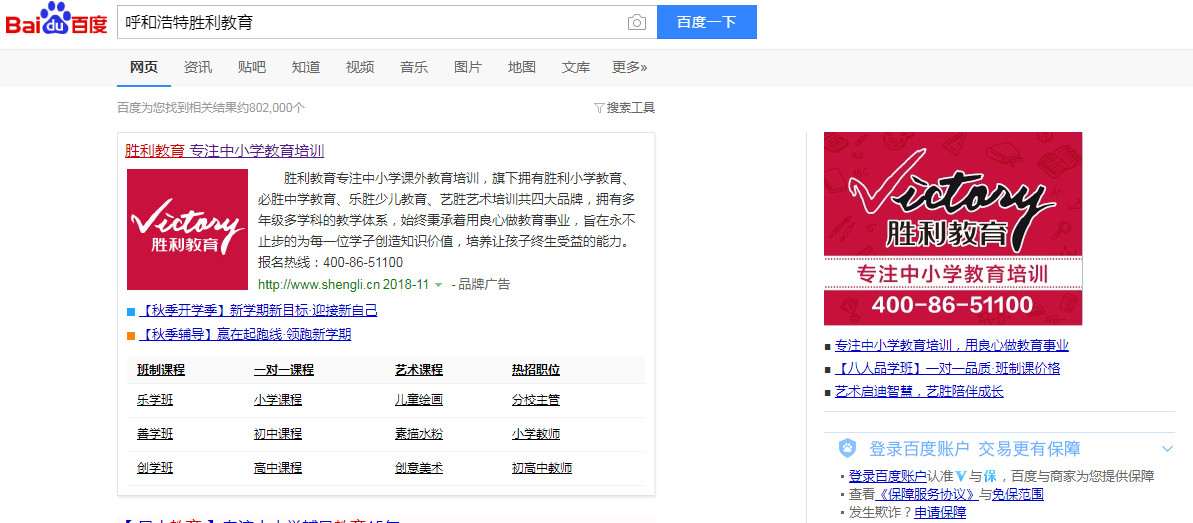Open the 创意美术 link
Image resolution: width=1193 pixels, height=523 pixels.
[419, 468]
